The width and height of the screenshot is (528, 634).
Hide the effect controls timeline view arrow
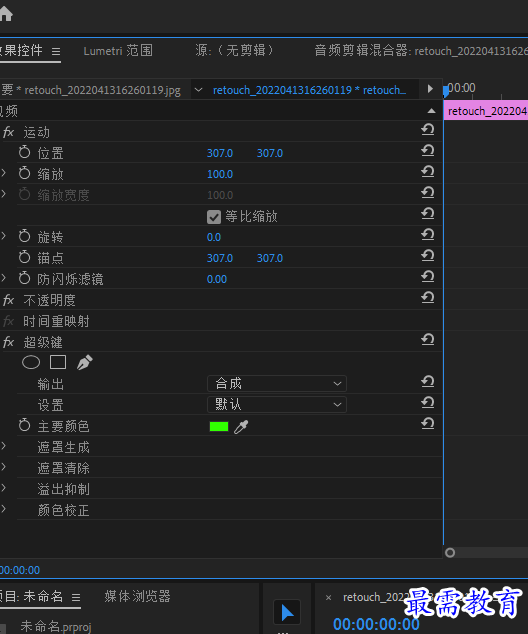[x=430, y=89]
